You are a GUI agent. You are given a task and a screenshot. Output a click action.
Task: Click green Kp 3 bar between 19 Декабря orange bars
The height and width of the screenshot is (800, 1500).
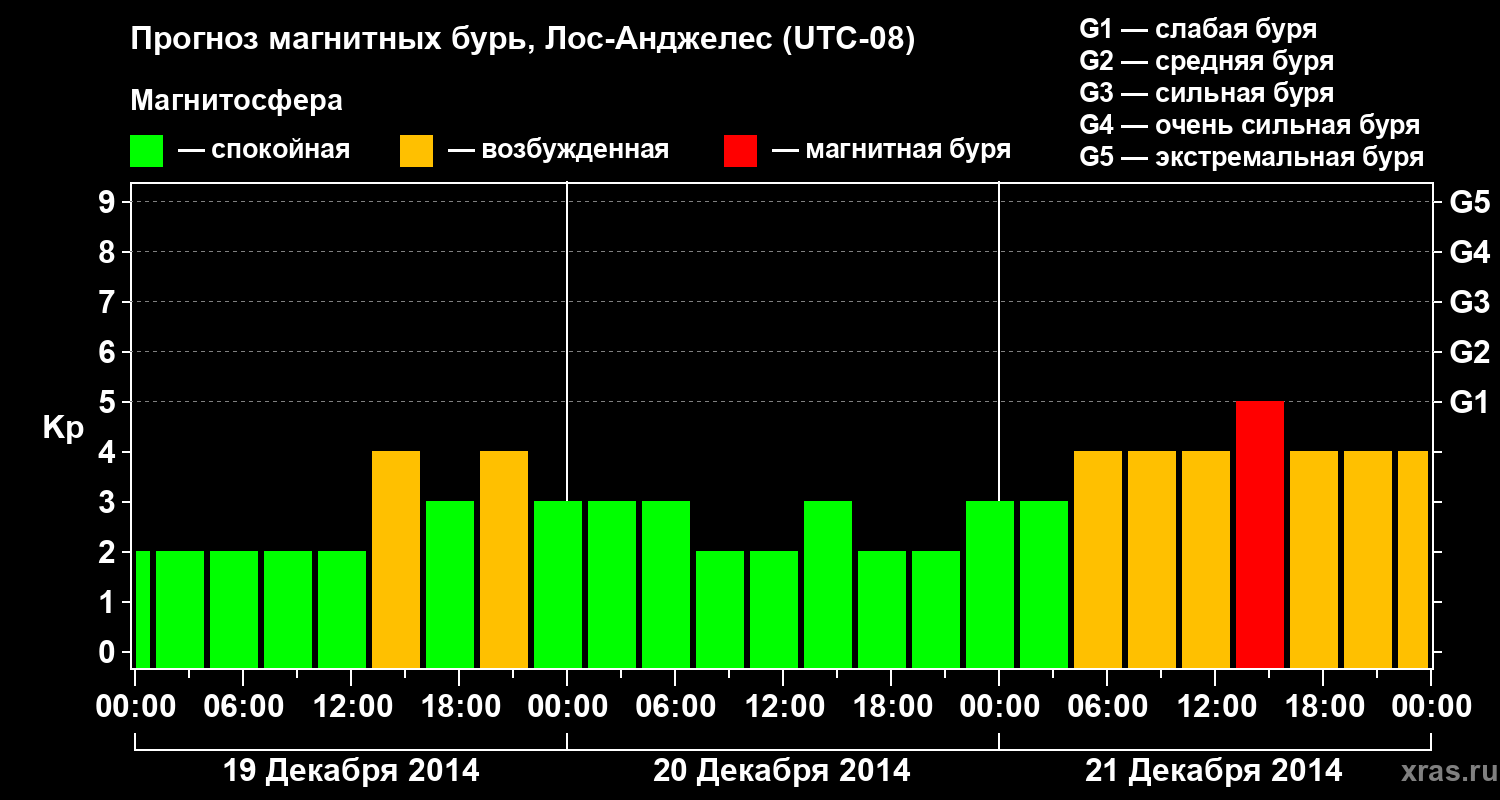(x=450, y=584)
